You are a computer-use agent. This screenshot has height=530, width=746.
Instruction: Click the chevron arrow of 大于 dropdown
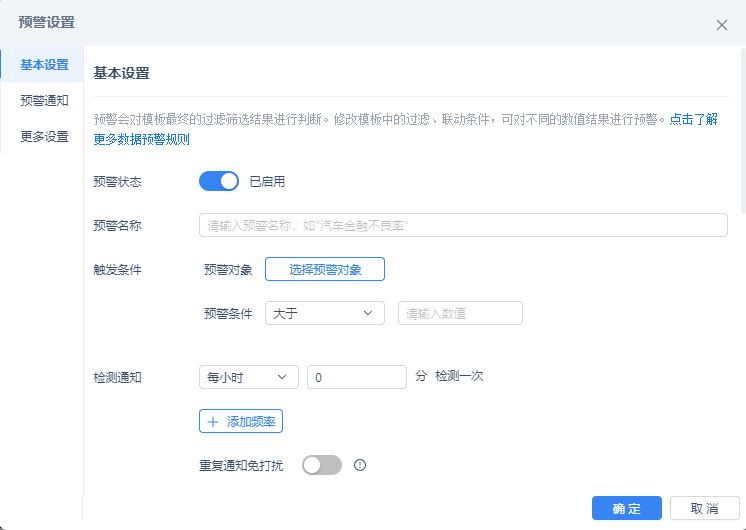click(367, 313)
